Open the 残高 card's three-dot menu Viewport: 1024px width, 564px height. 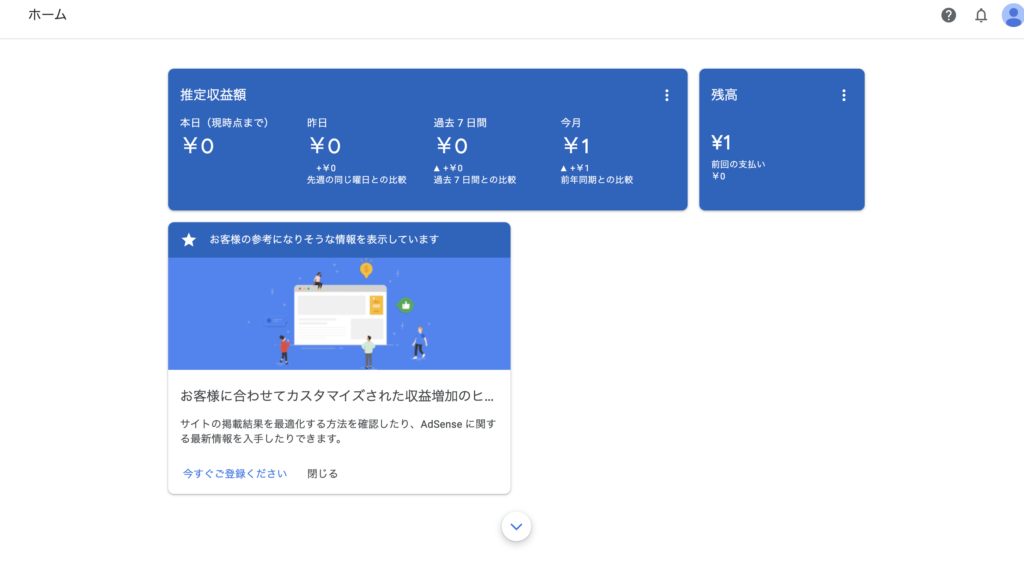[x=844, y=95]
